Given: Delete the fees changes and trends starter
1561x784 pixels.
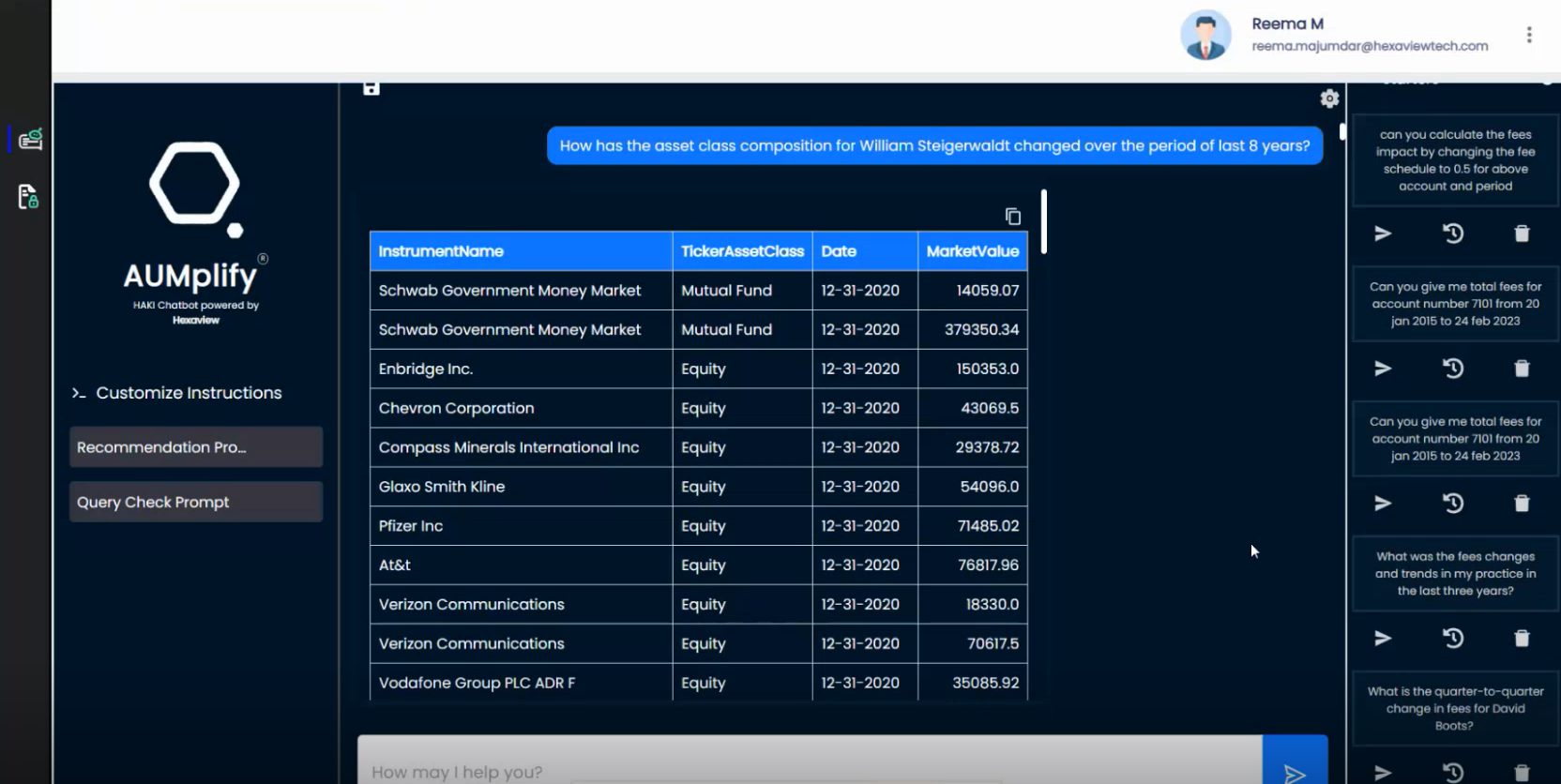Looking at the screenshot, I should [x=1522, y=639].
